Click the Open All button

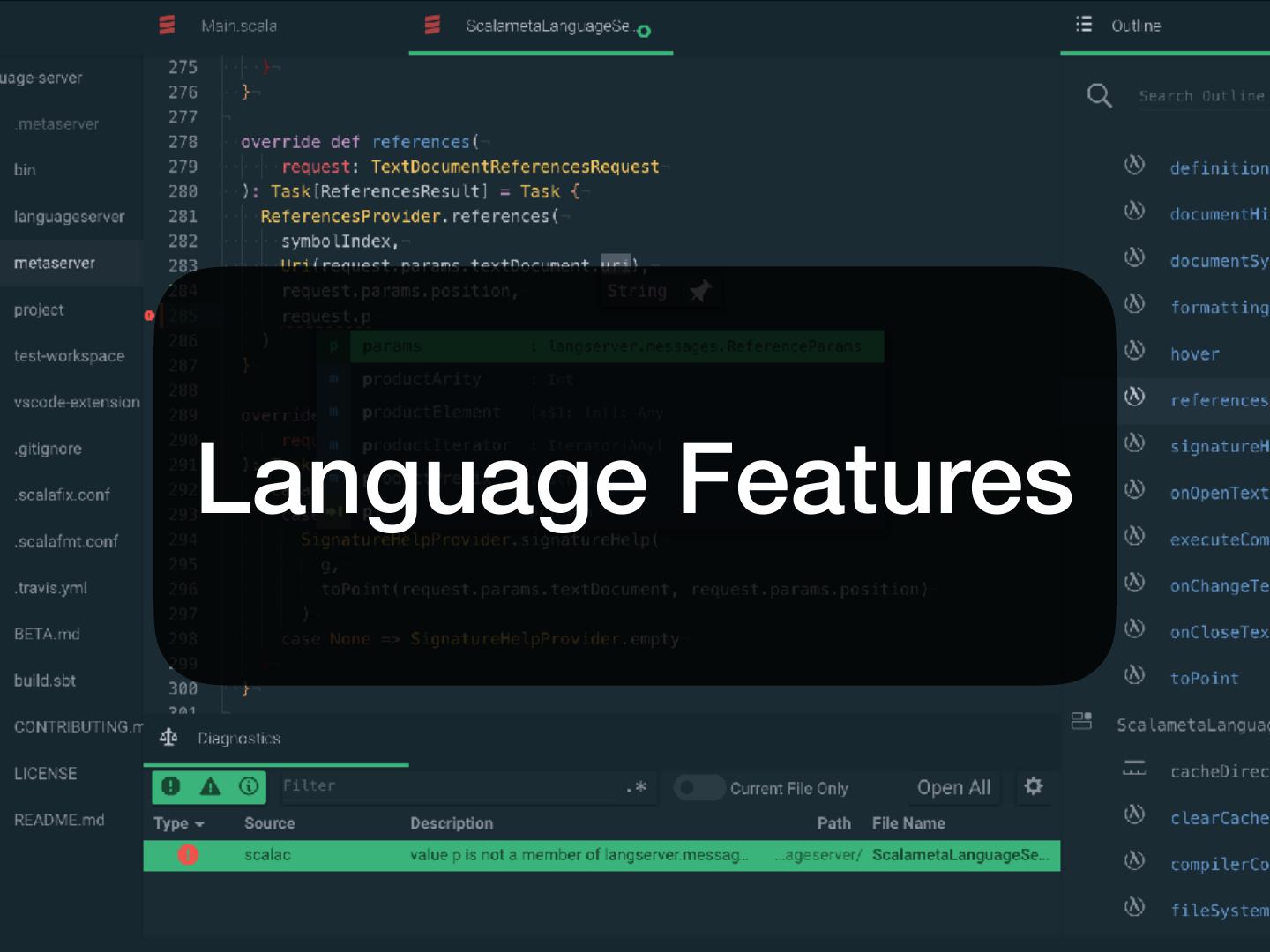coord(953,787)
